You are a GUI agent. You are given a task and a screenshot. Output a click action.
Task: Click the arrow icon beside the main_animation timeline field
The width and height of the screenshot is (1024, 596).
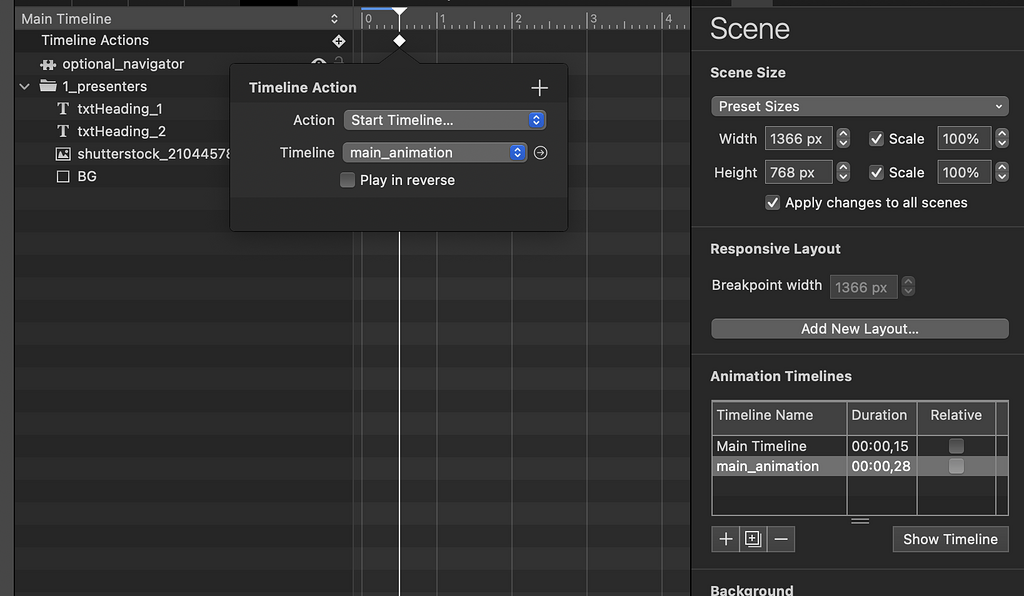(x=538, y=152)
